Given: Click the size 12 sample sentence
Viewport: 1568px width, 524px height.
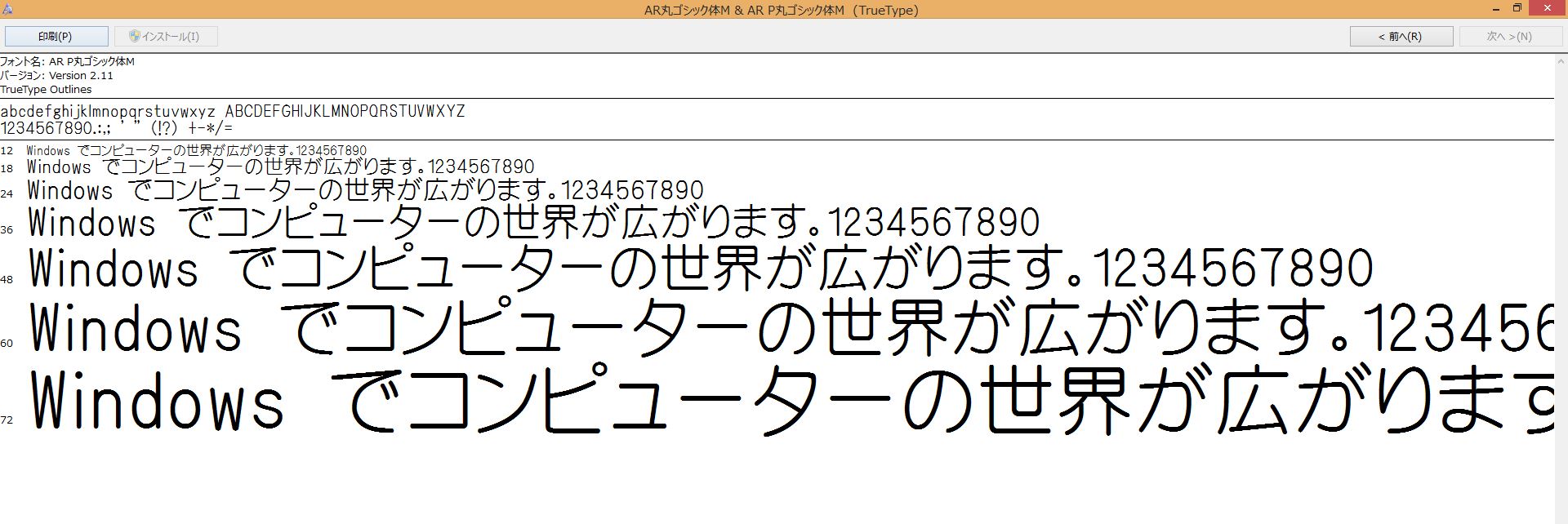Looking at the screenshot, I should (x=197, y=151).
